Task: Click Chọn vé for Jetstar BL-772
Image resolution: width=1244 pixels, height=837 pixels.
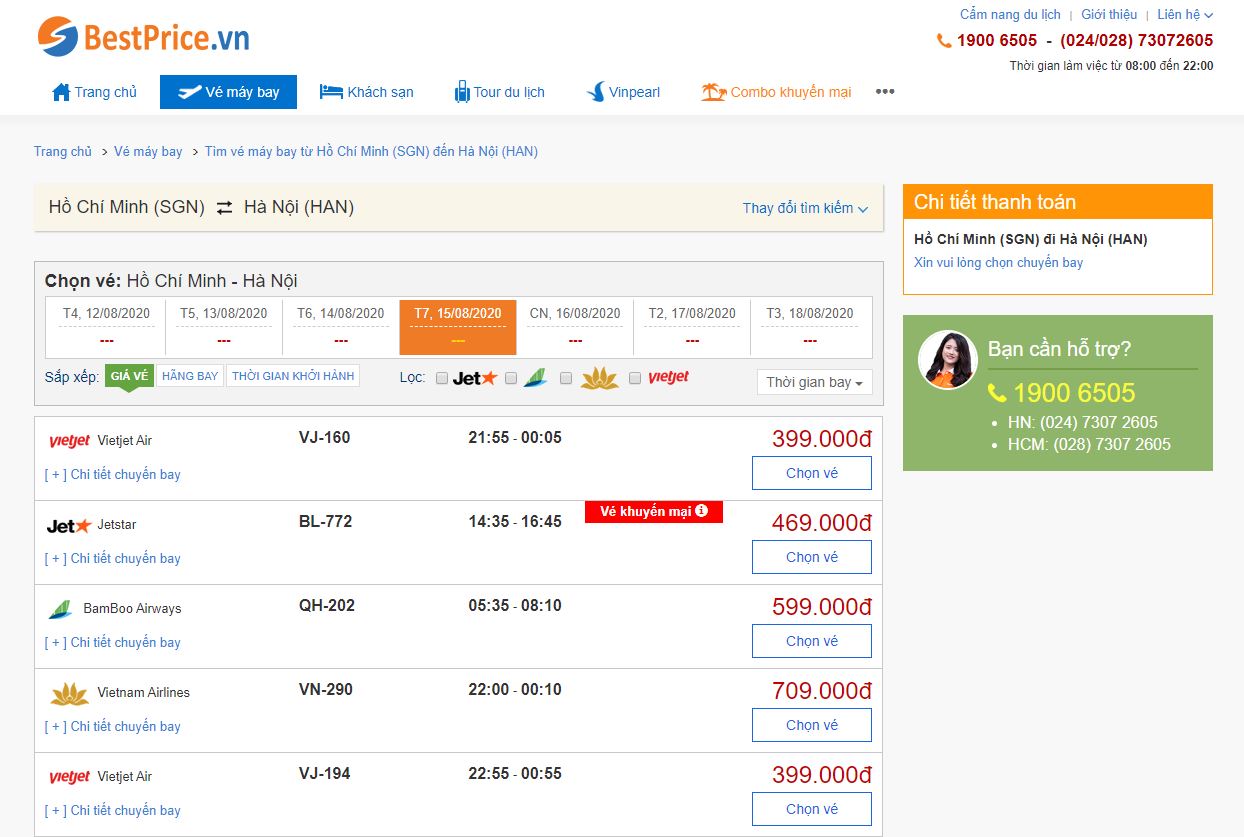Action: [x=812, y=557]
